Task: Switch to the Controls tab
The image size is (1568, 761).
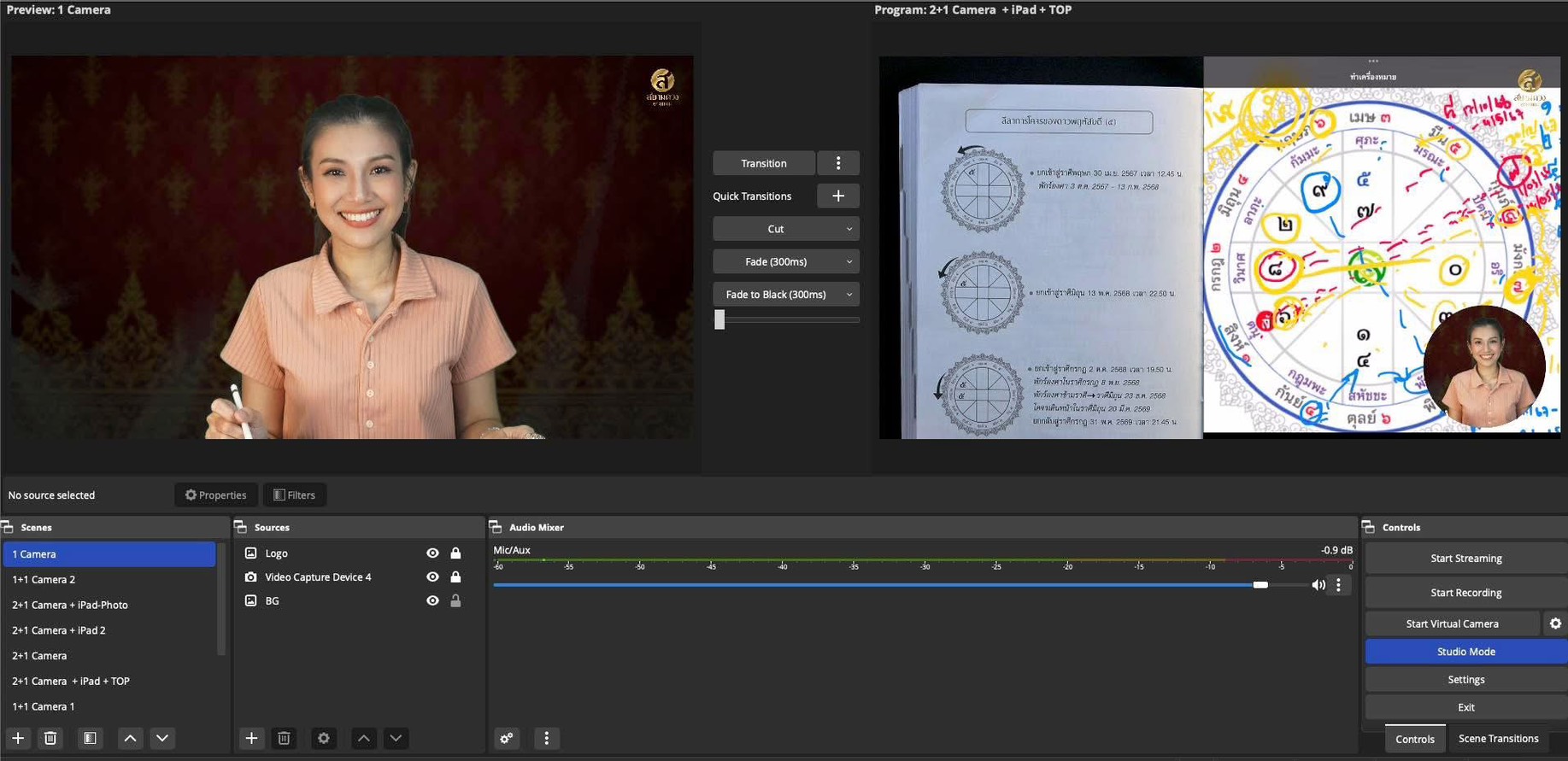Action: (1415, 739)
